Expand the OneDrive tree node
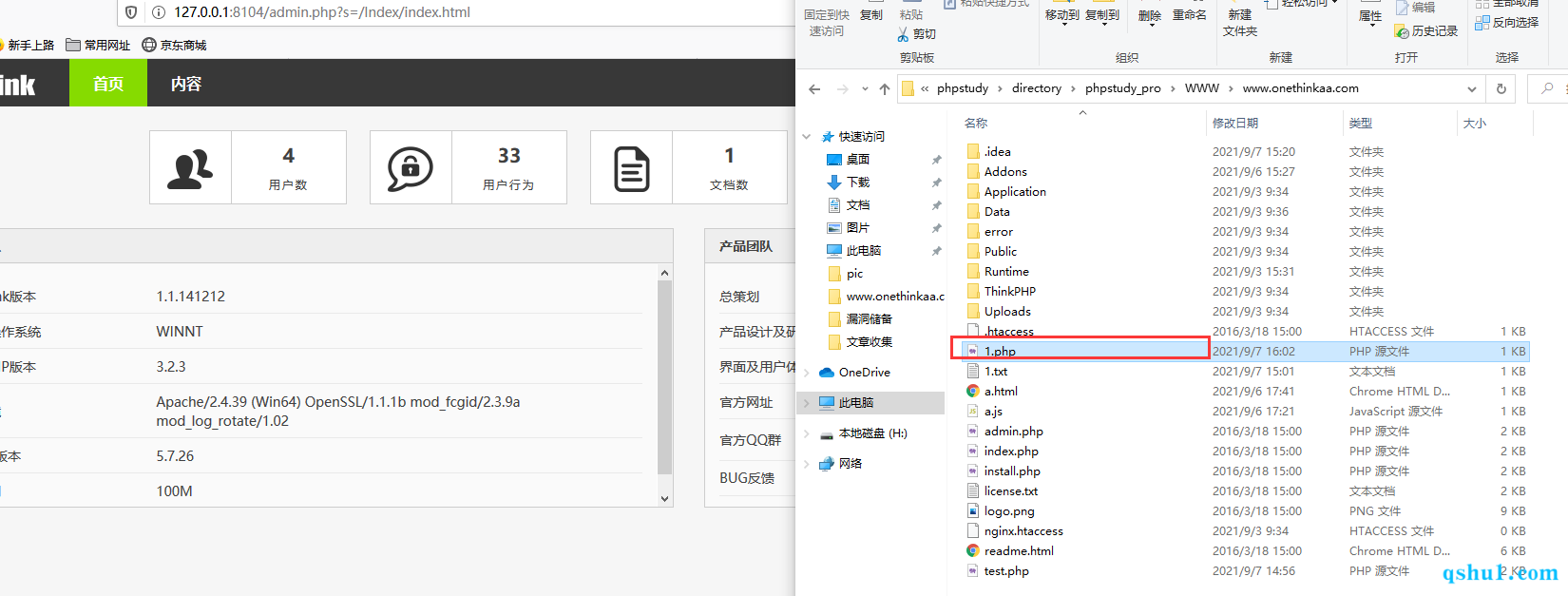Screen dimensions: 1568x596 coord(807,373)
